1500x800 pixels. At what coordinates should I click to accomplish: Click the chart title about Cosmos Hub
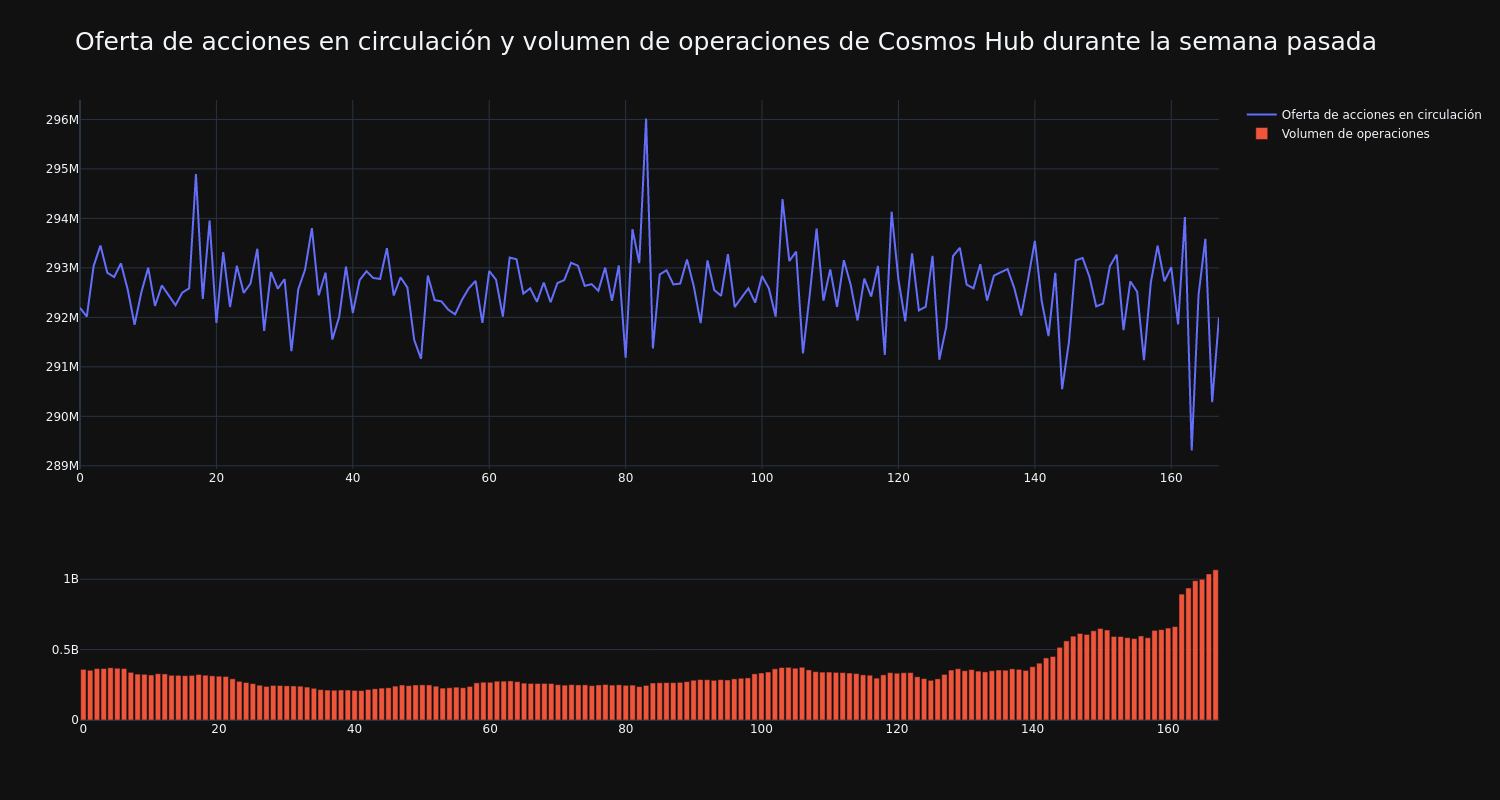pos(725,42)
